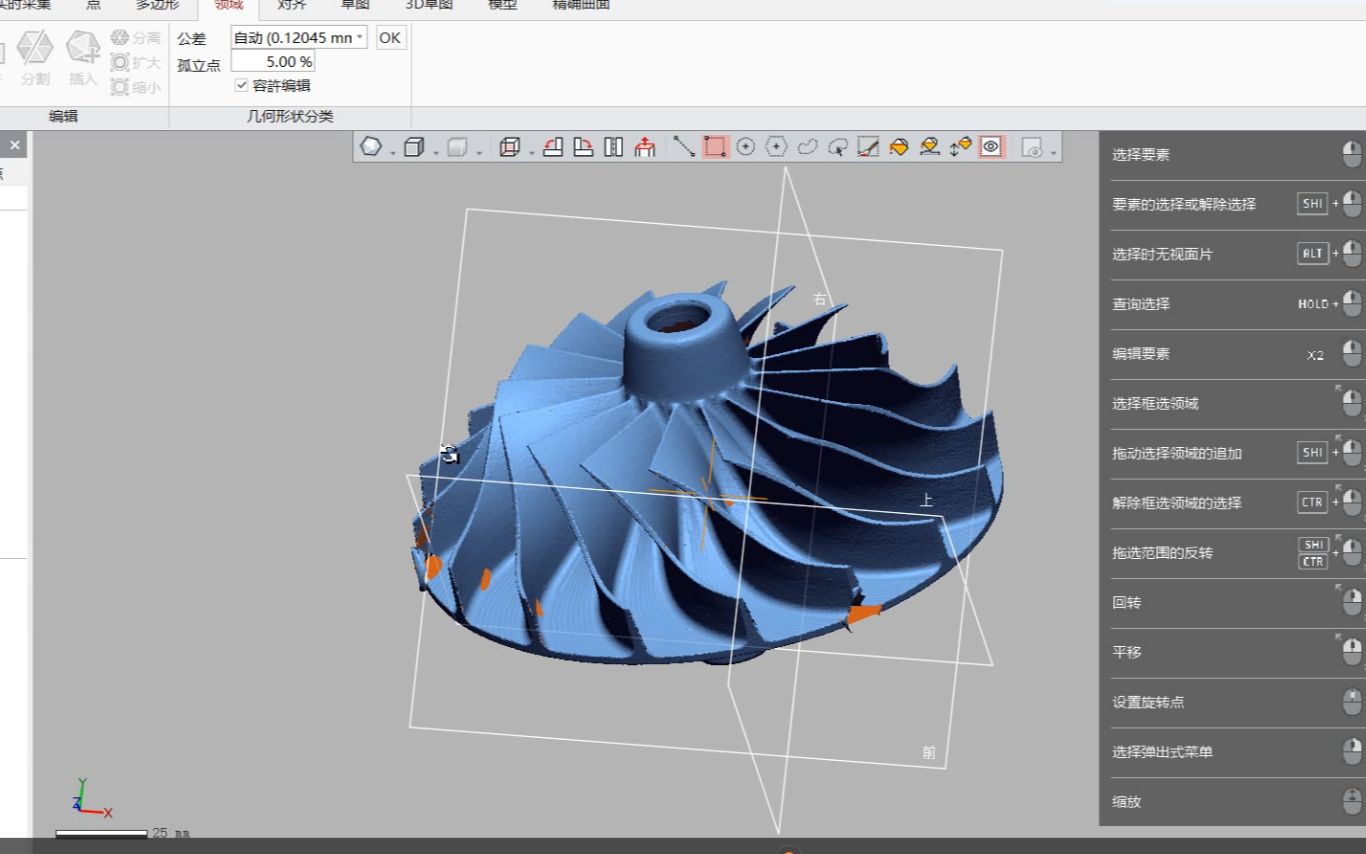1366x854 pixels.
Task: Click the greyed shaded body display icon
Action: click(458, 147)
